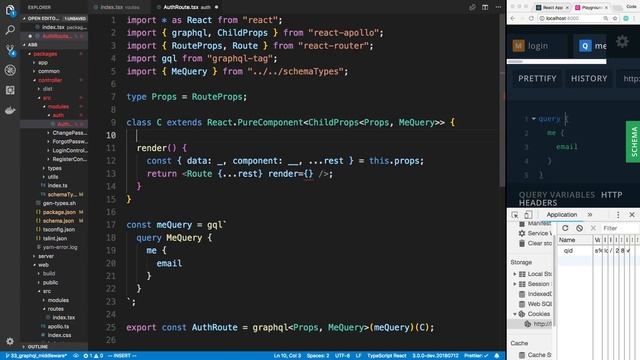Show more DevTools tabs chevron

590,215
